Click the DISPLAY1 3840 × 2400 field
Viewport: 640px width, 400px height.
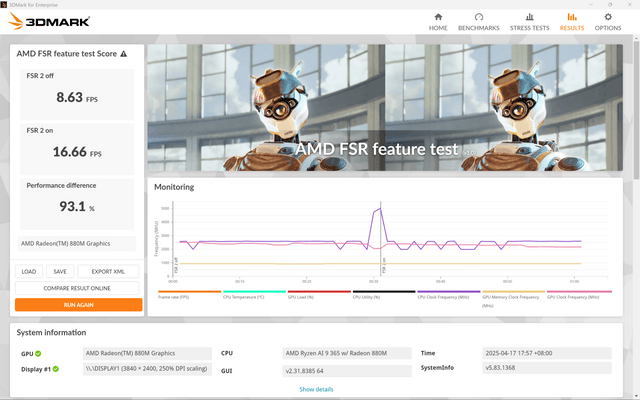pos(147,369)
